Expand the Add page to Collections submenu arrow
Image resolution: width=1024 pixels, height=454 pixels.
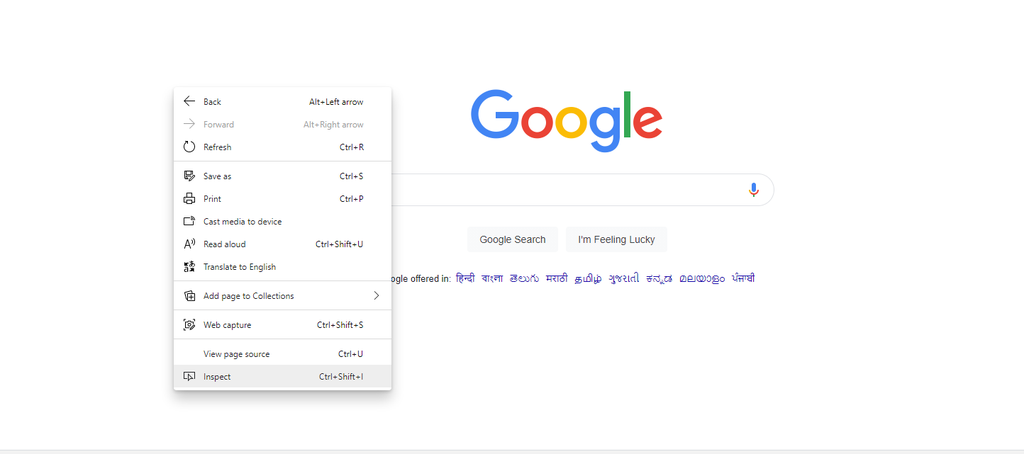click(376, 296)
